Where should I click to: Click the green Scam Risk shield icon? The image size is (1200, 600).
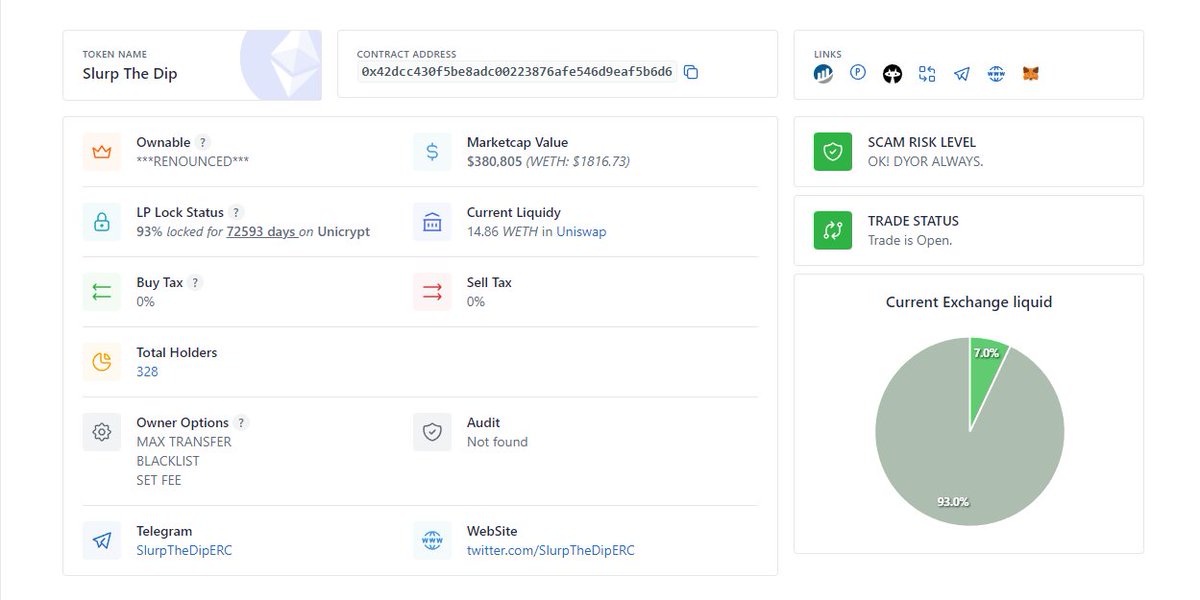[x=833, y=152]
